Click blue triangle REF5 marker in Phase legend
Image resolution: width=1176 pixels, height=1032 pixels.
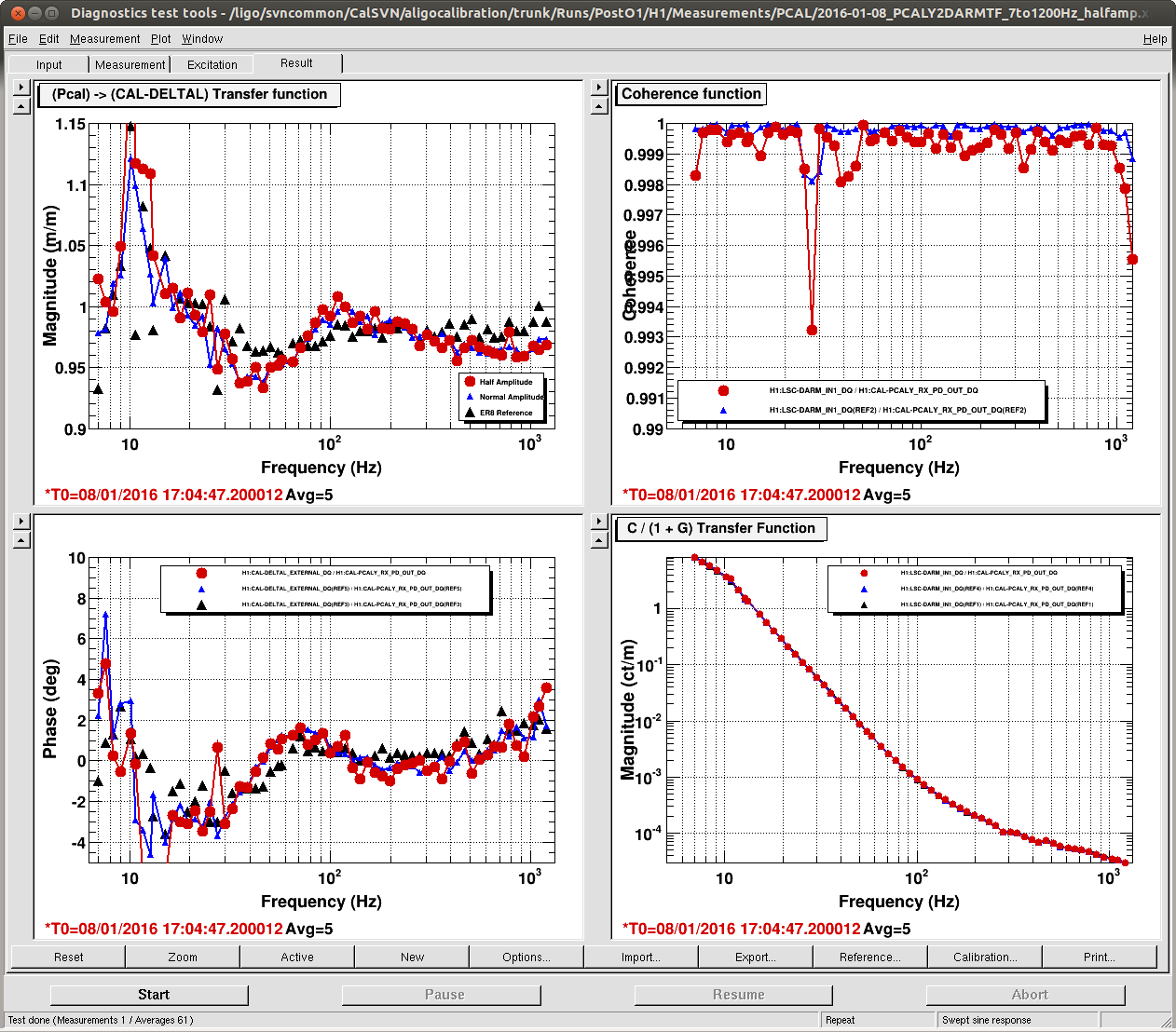(x=201, y=589)
